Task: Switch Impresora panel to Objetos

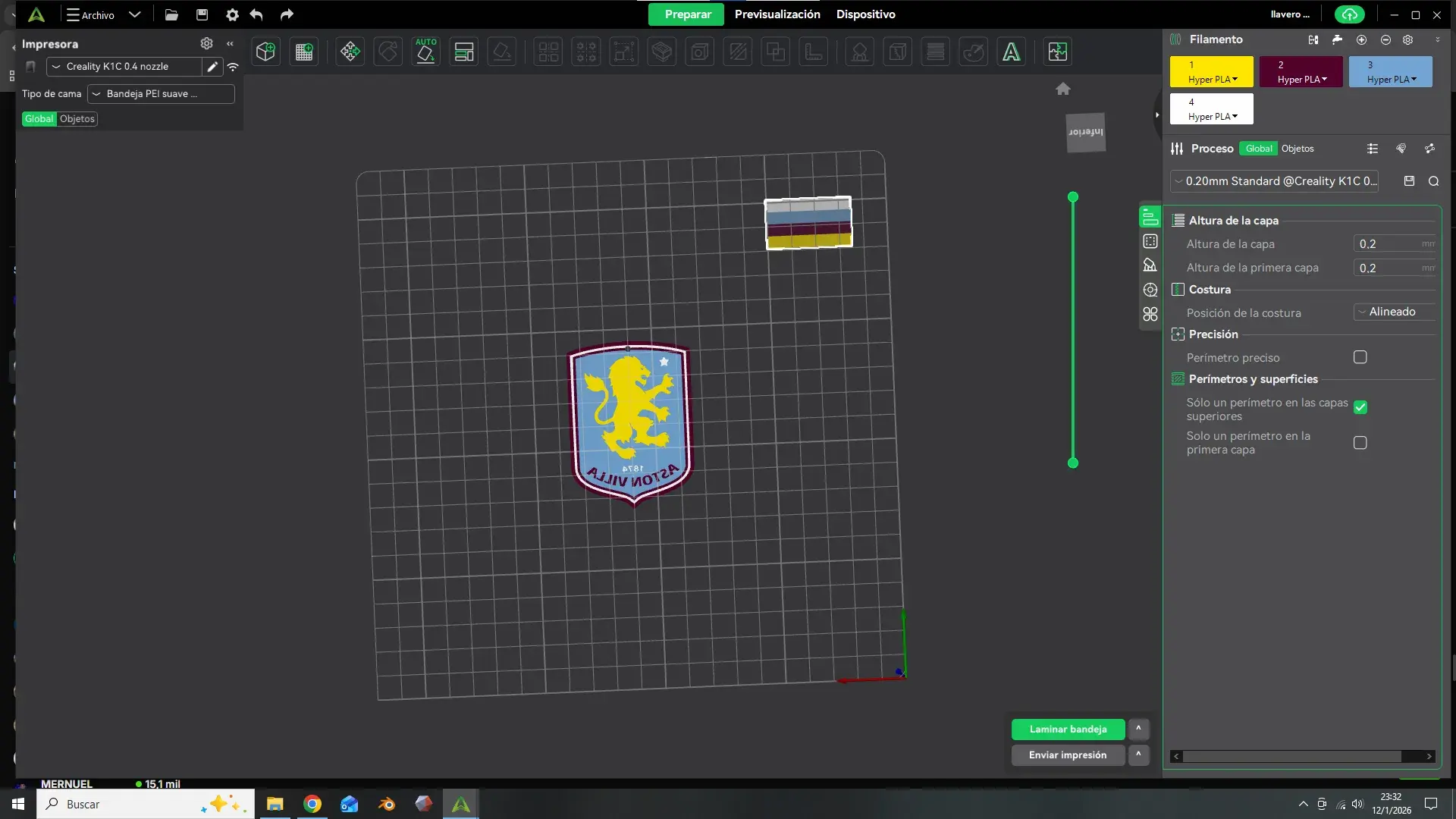Action: (x=77, y=119)
